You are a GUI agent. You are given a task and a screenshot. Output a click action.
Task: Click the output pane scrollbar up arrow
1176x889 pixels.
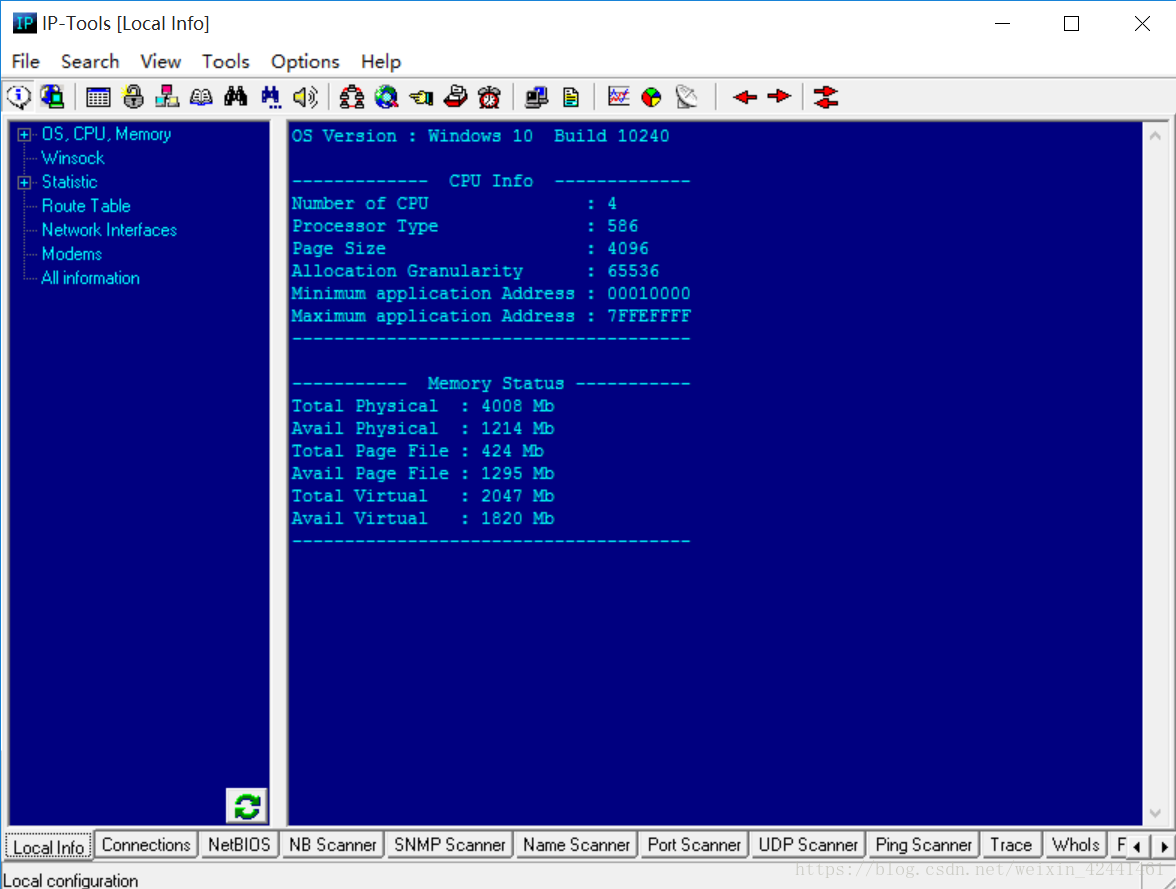(x=1155, y=136)
